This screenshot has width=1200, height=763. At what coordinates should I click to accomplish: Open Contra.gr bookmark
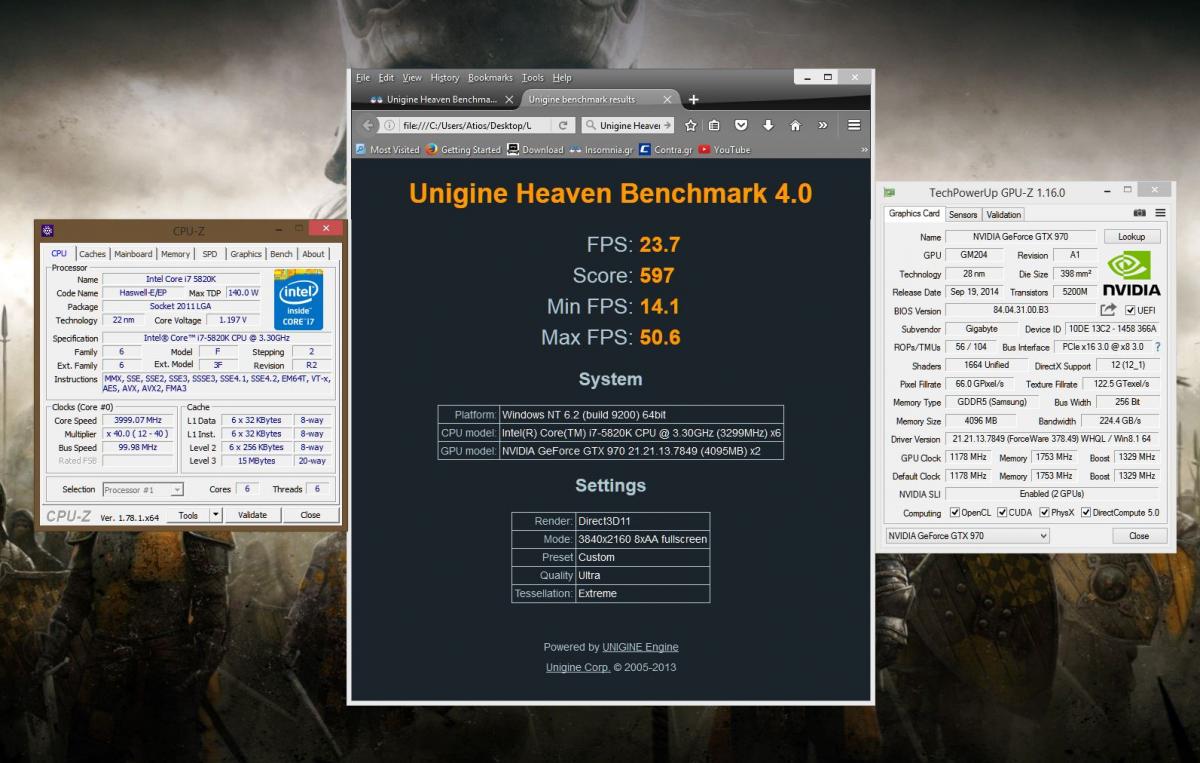click(x=666, y=149)
